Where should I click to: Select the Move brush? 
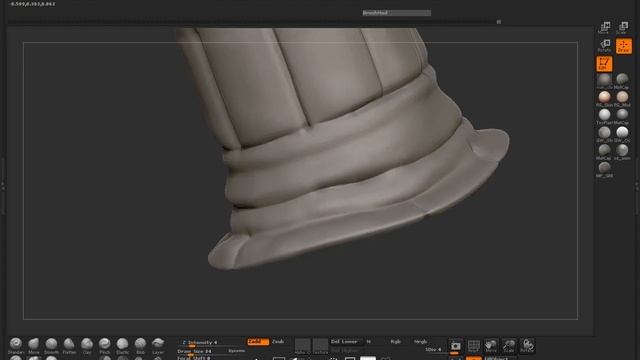point(34,346)
